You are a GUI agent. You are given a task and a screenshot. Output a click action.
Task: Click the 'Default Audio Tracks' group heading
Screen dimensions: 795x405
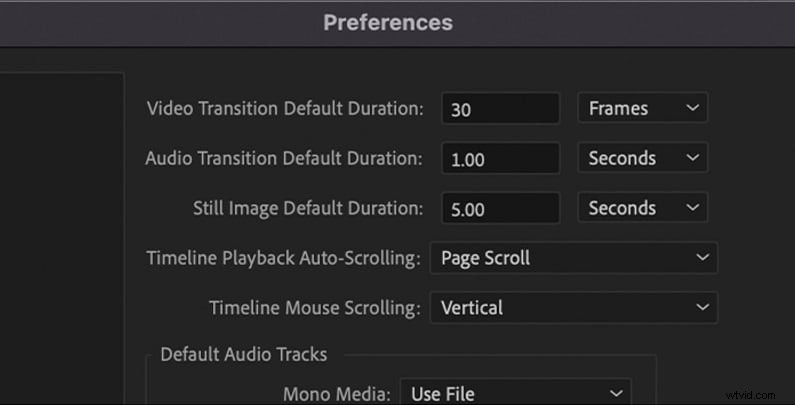tap(243, 354)
